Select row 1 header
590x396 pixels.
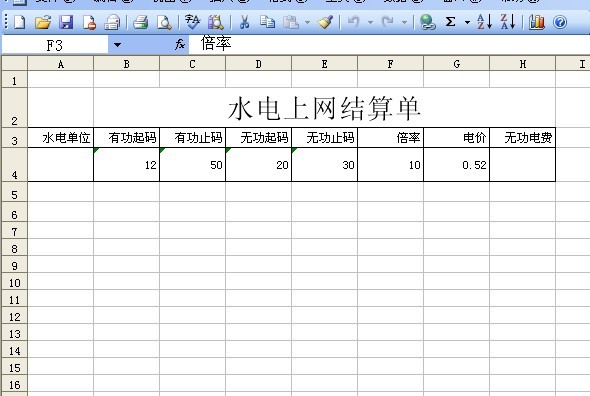click(14, 79)
